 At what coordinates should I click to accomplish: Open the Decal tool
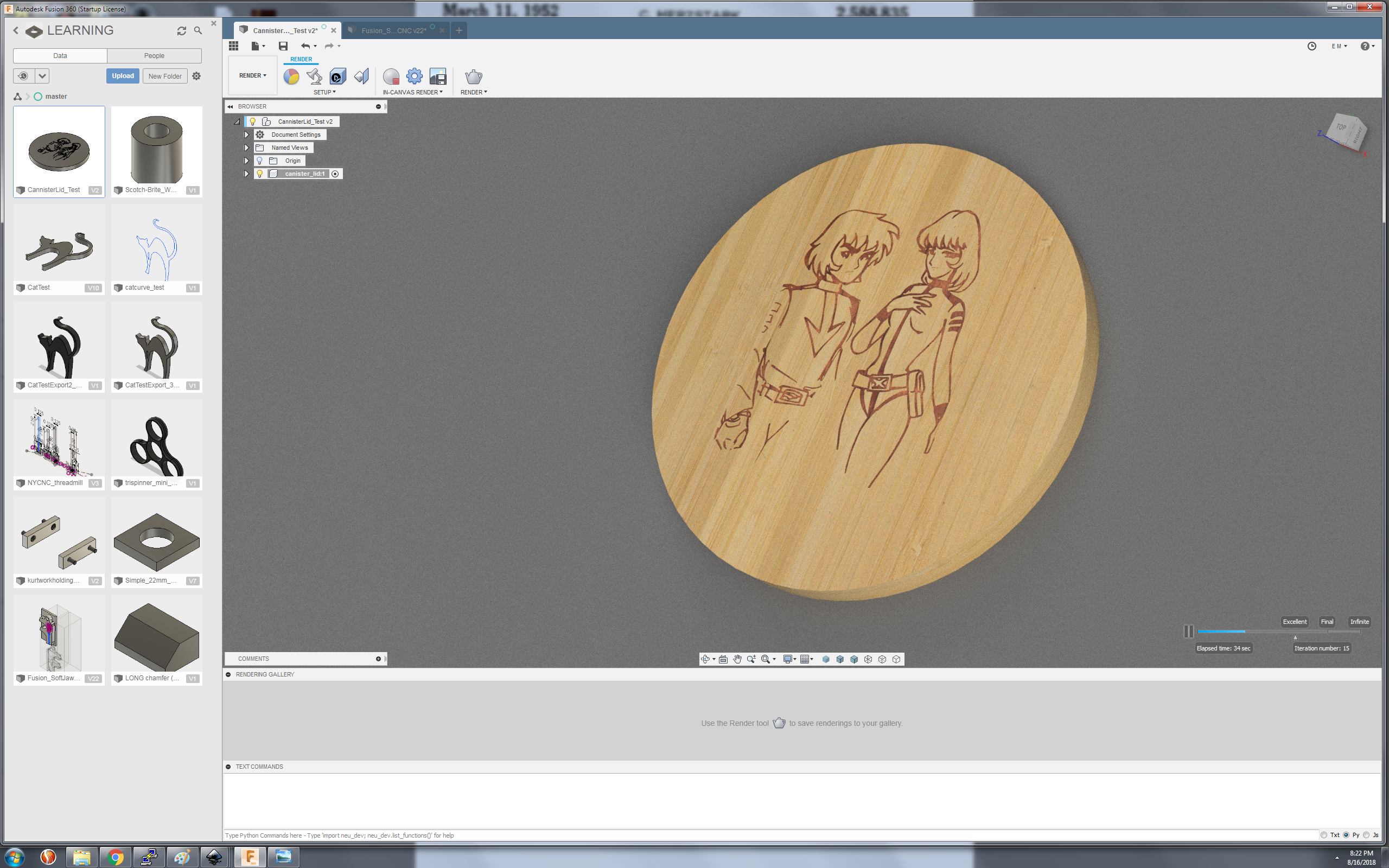click(337, 76)
